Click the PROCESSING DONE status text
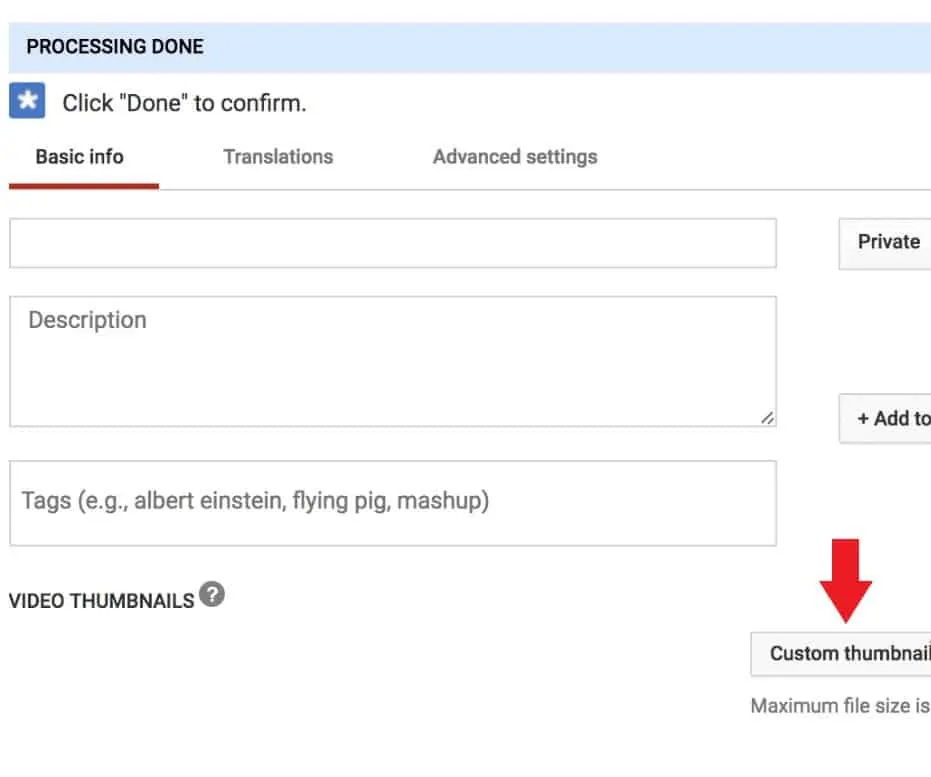 [115, 47]
